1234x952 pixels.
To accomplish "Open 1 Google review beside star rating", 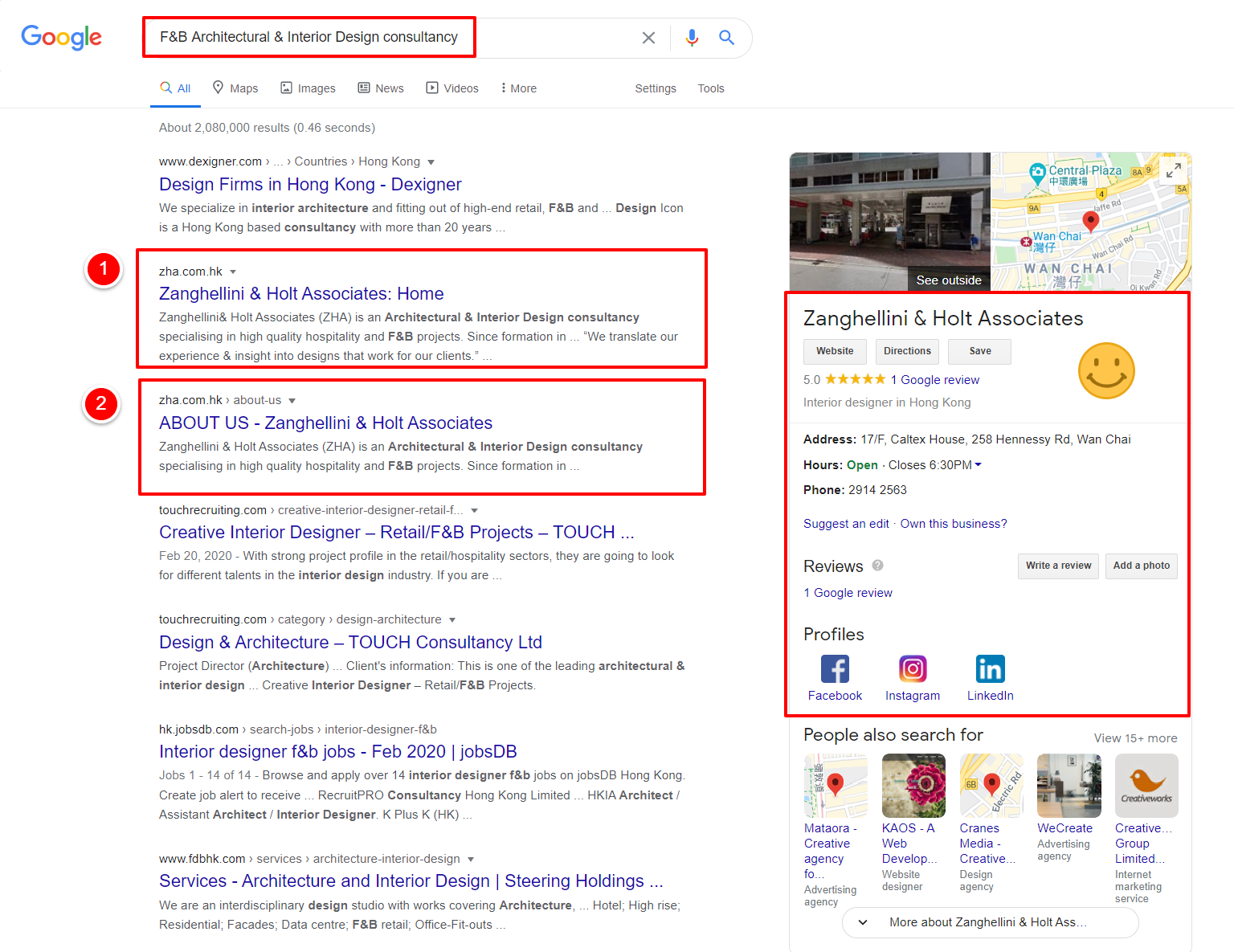I will [x=935, y=380].
